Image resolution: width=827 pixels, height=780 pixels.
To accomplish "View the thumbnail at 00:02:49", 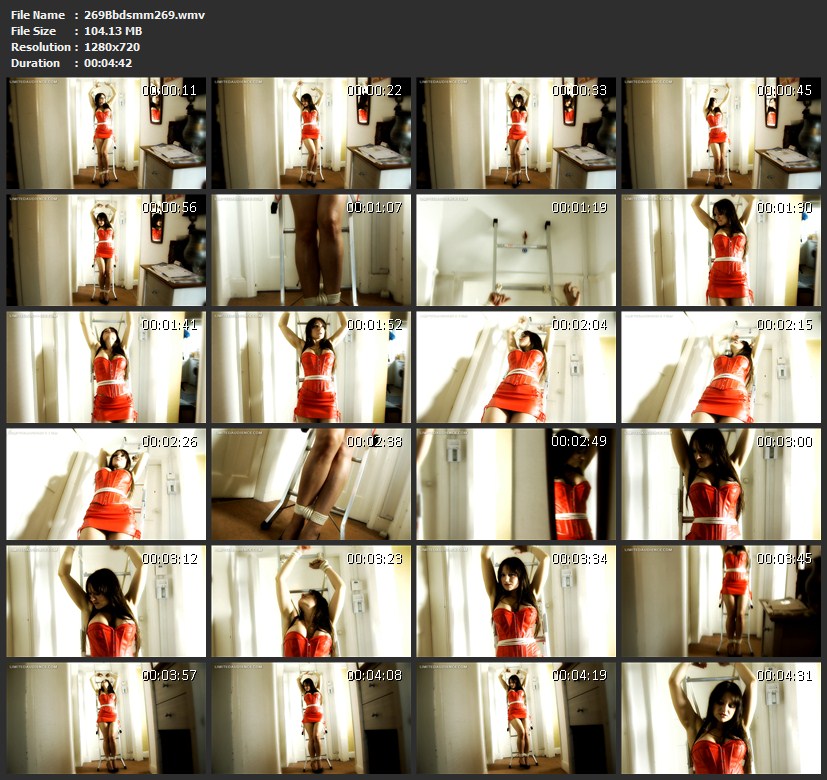I will point(516,484).
